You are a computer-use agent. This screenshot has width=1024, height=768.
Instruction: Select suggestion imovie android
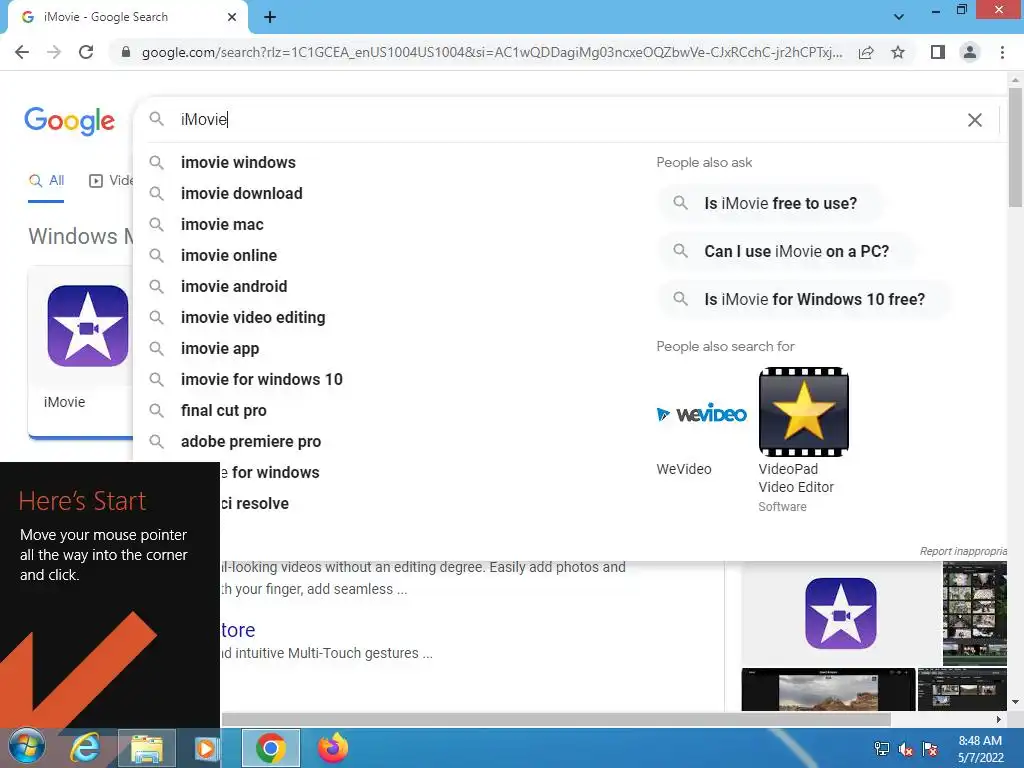(x=234, y=287)
